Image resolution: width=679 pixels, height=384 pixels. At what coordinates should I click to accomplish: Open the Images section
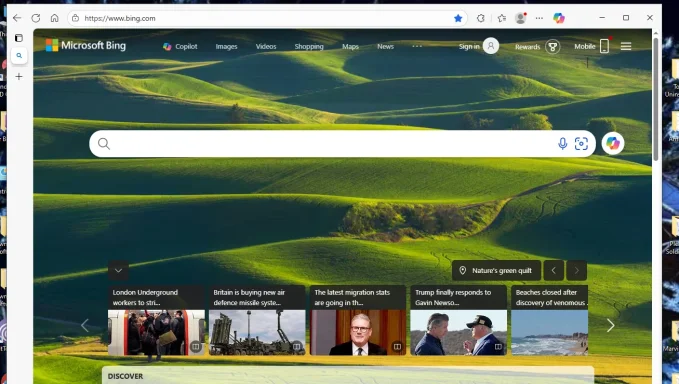[226, 46]
